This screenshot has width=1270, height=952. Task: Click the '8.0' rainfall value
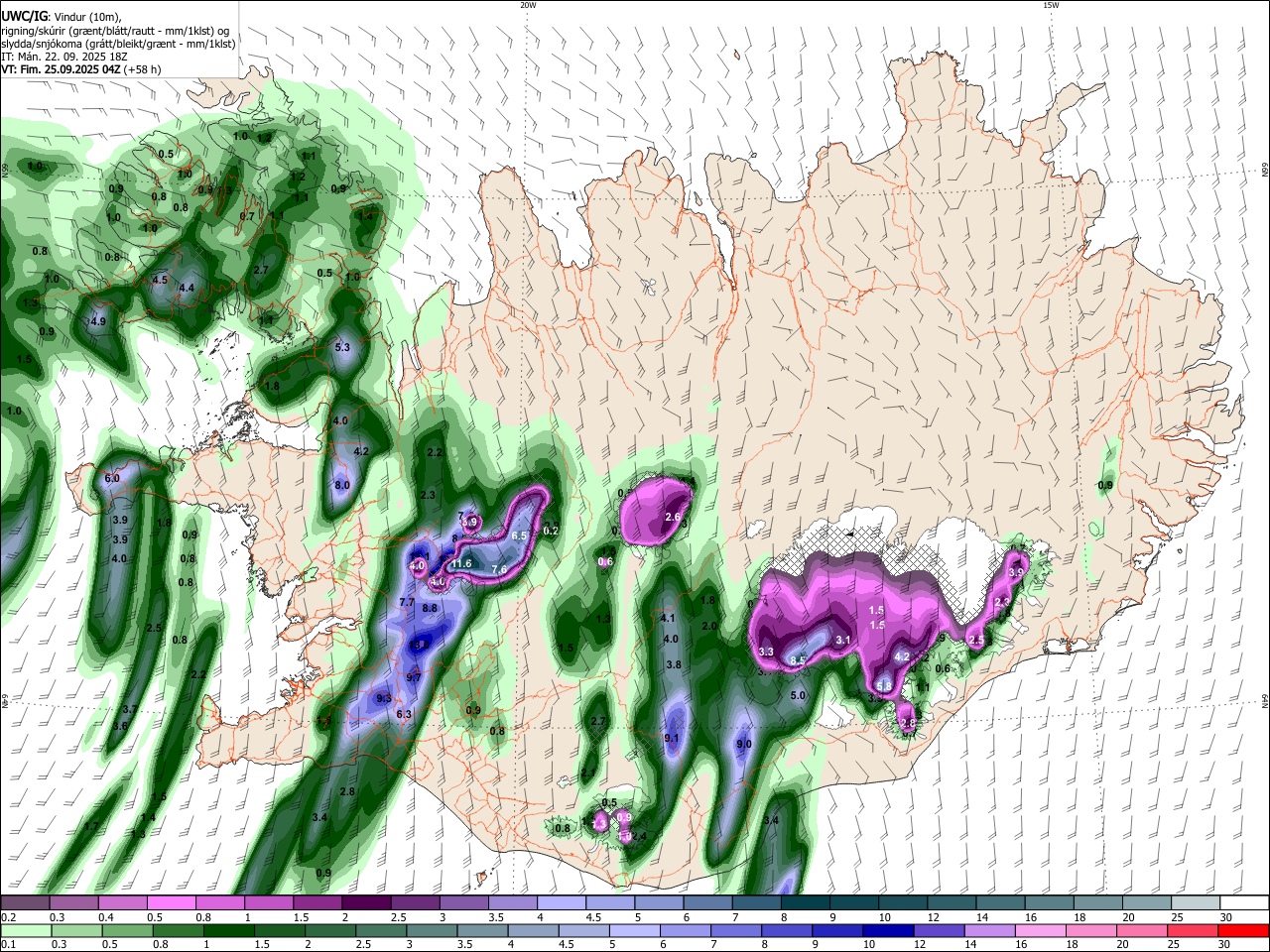(342, 485)
